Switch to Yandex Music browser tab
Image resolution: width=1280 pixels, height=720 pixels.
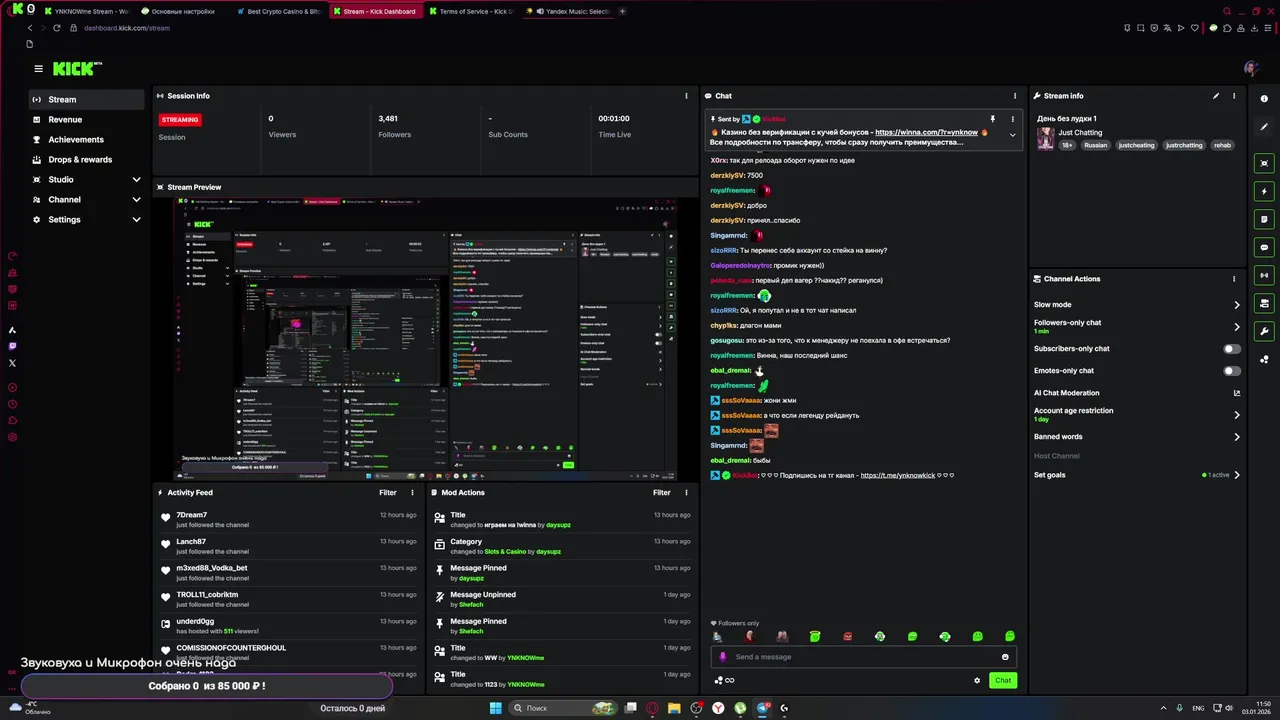coord(567,12)
